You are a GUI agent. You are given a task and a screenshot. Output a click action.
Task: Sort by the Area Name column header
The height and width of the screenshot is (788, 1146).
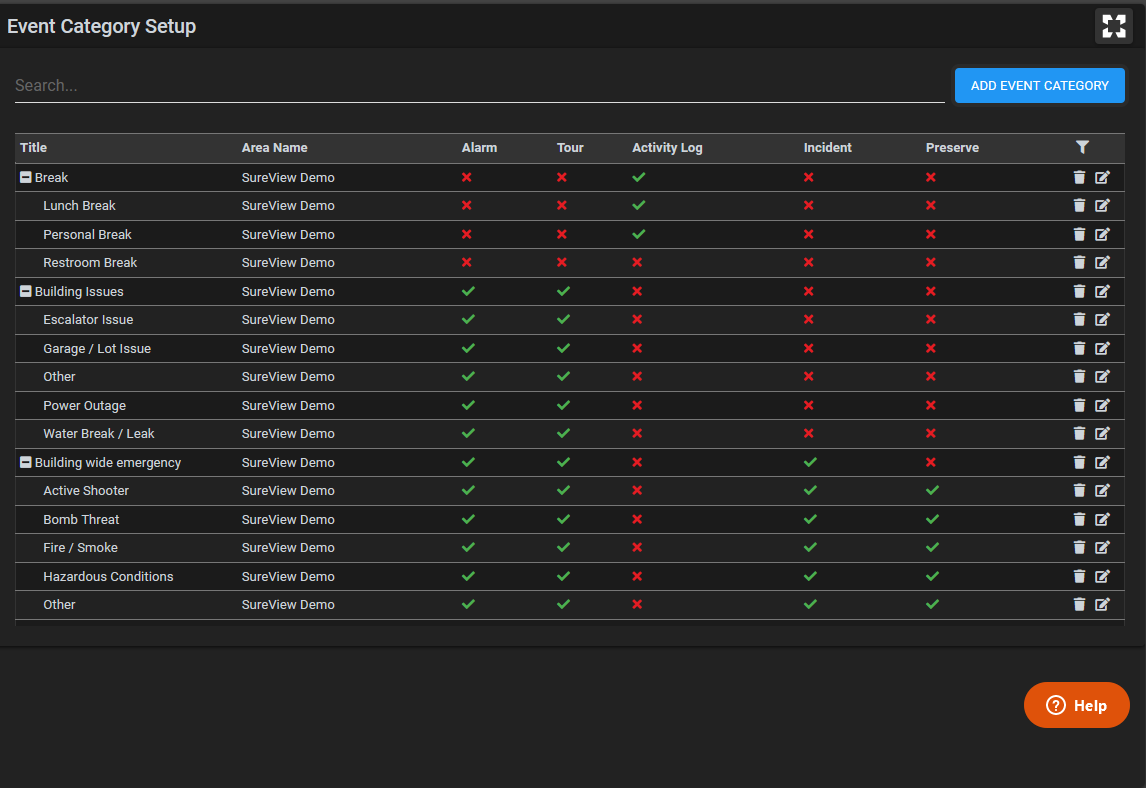pyautogui.click(x=275, y=148)
